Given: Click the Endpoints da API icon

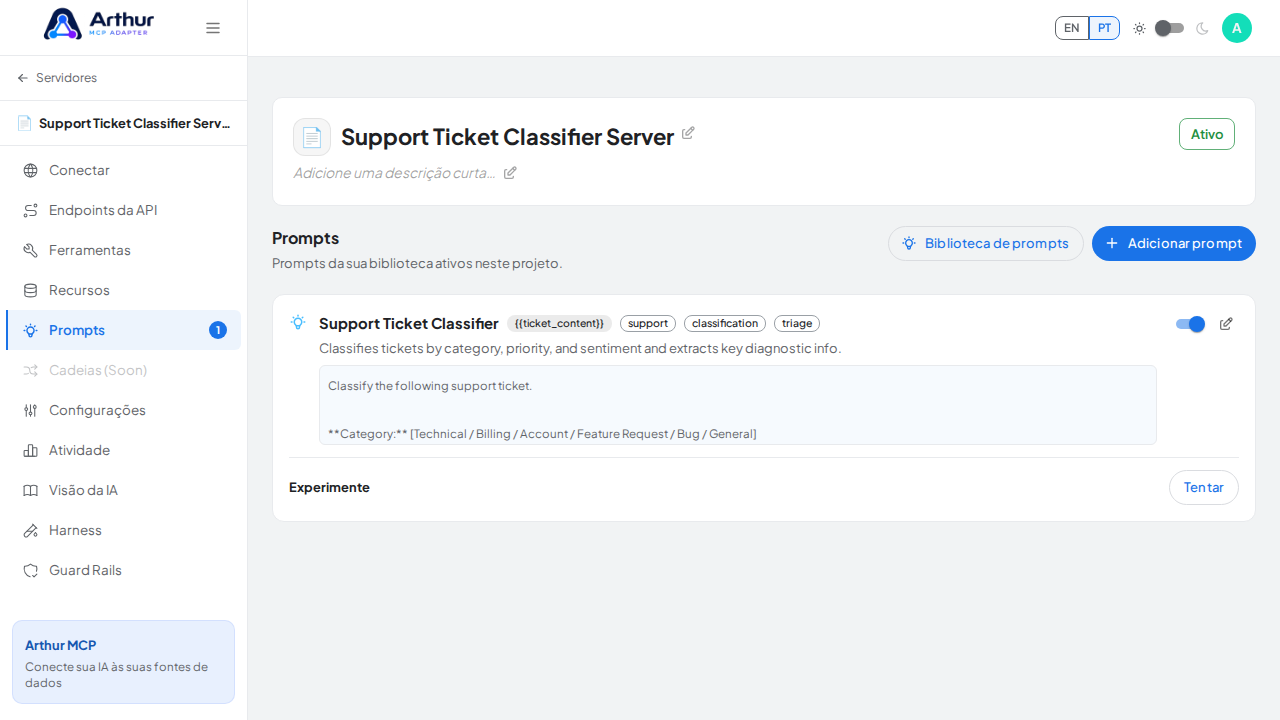Looking at the screenshot, I should click(31, 210).
